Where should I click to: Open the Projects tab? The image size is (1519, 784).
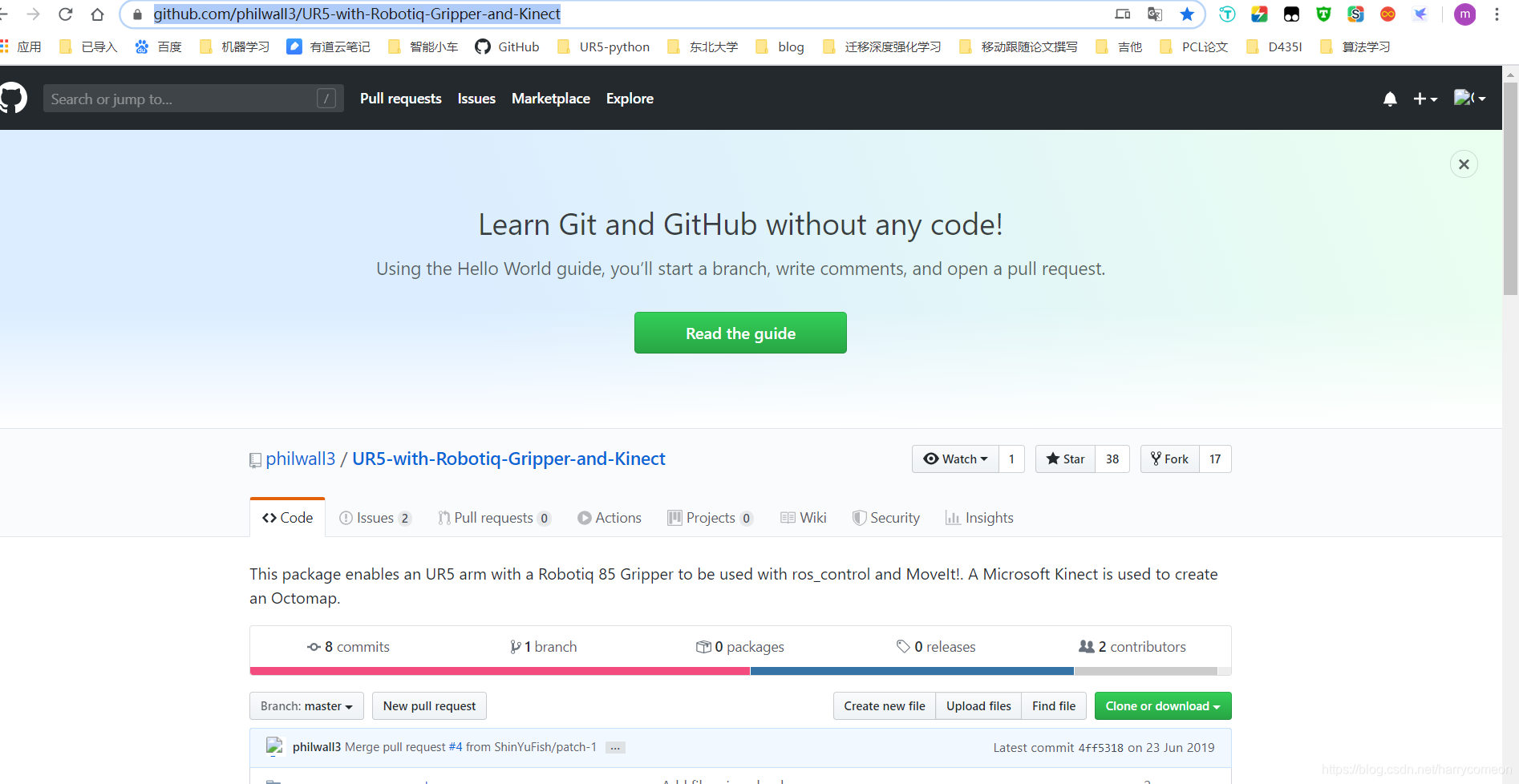pyautogui.click(x=711, y=518)
